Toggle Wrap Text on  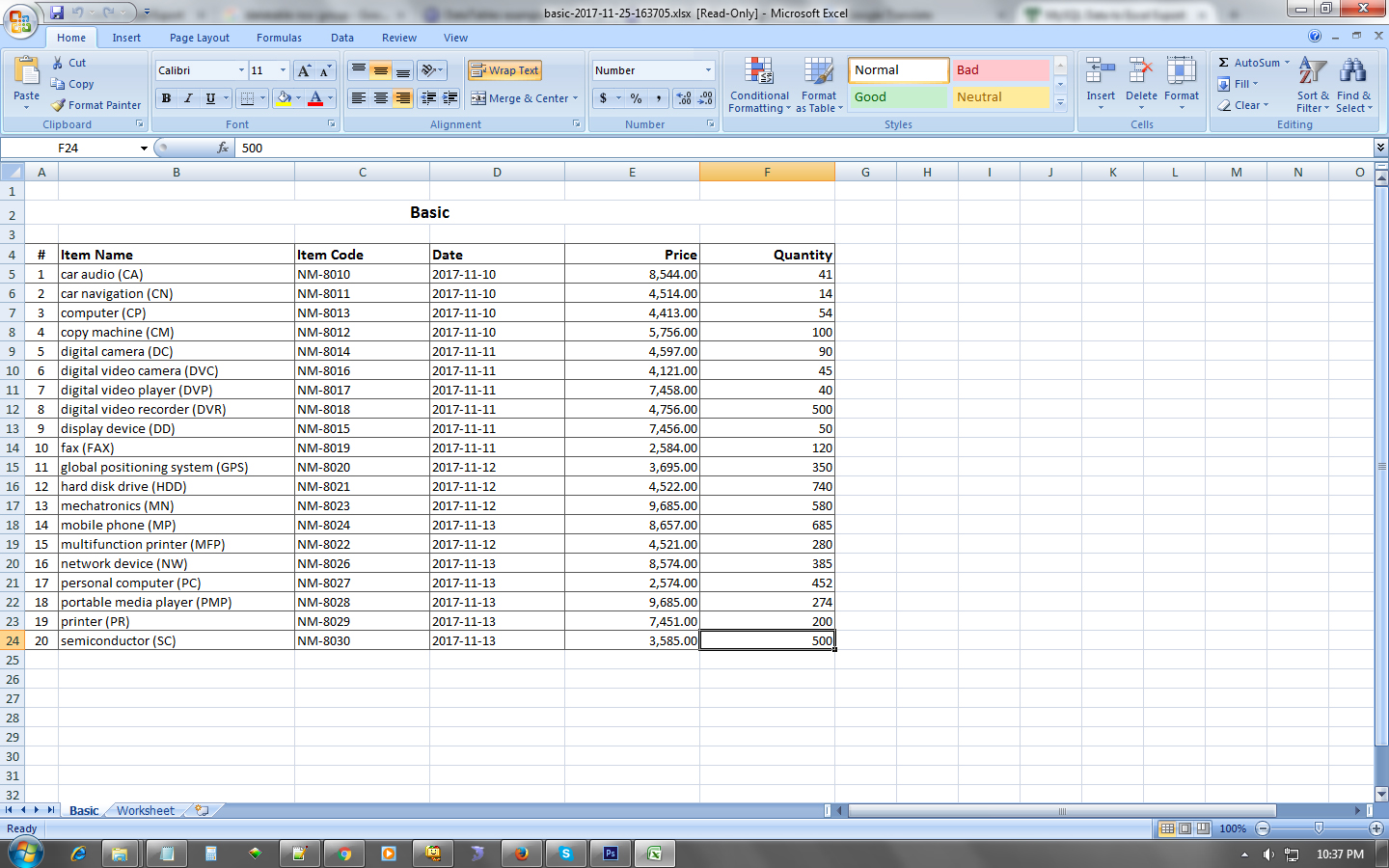pyautogui.click(x=503, y=69)
